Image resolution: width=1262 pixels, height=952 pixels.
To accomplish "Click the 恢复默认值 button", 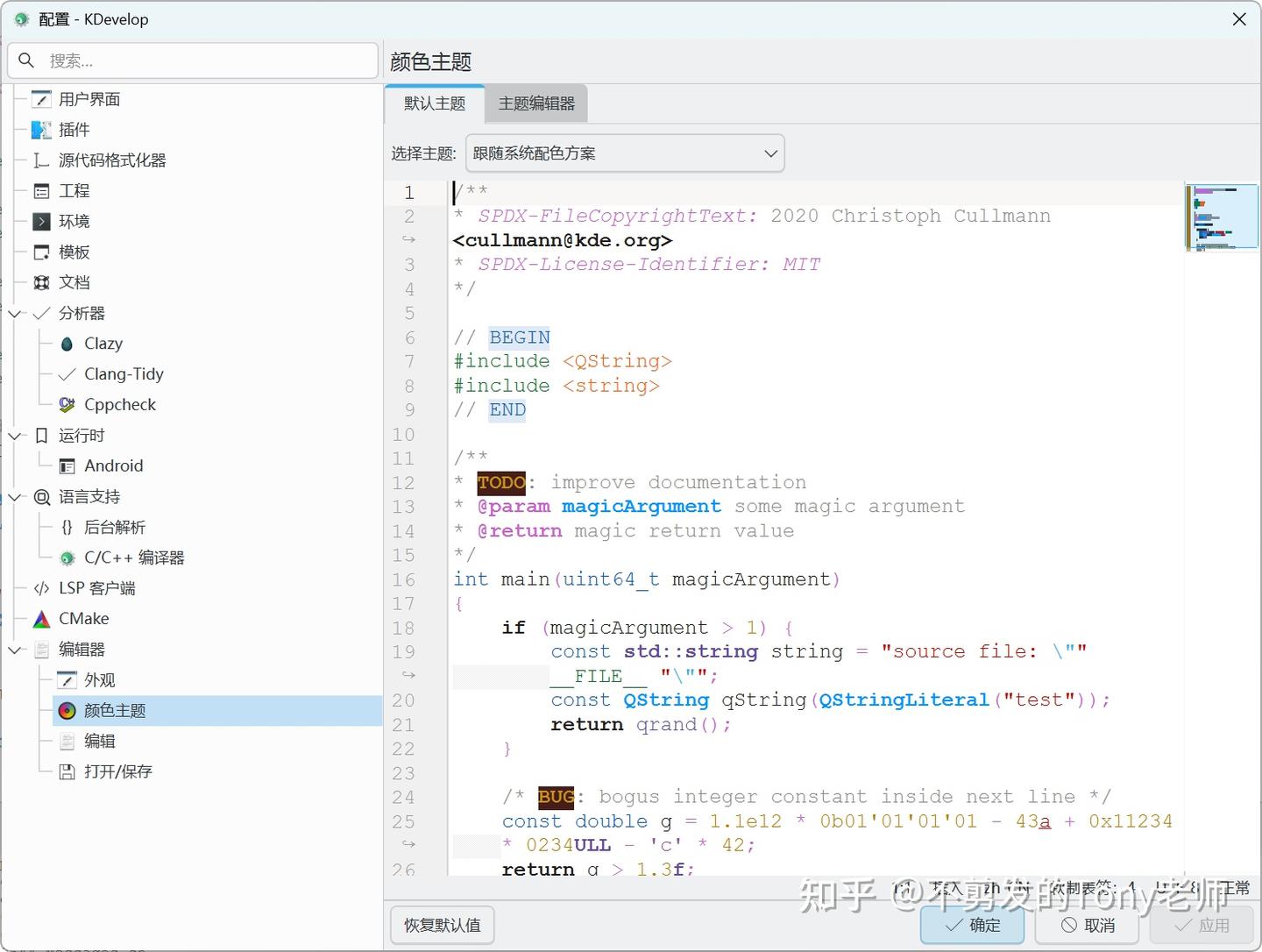I will [442, 925].
